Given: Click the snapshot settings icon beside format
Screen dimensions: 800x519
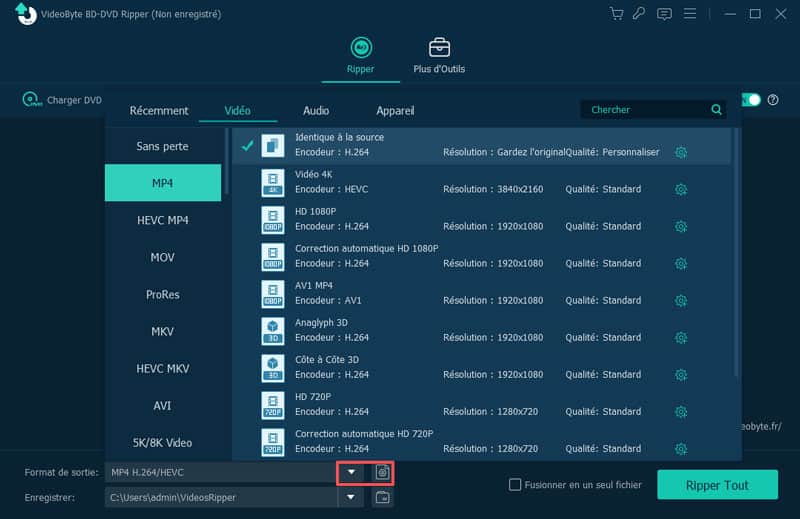Looking at the screenshot, I should 381,472.
